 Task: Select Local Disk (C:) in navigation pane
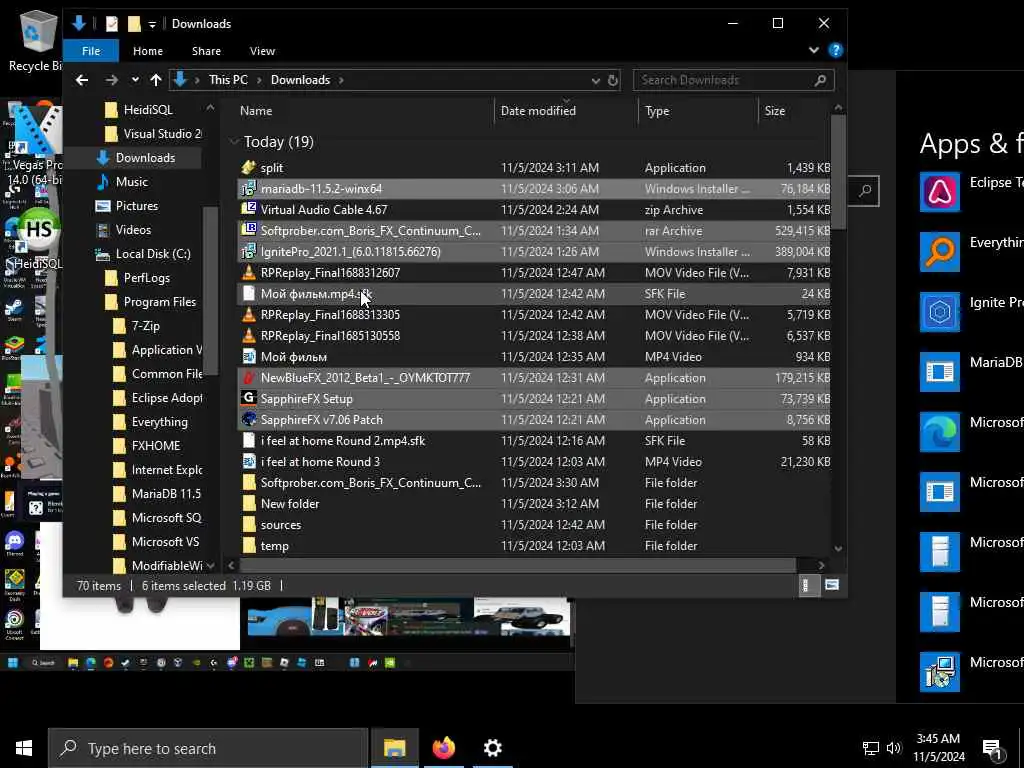click(153, 253)
